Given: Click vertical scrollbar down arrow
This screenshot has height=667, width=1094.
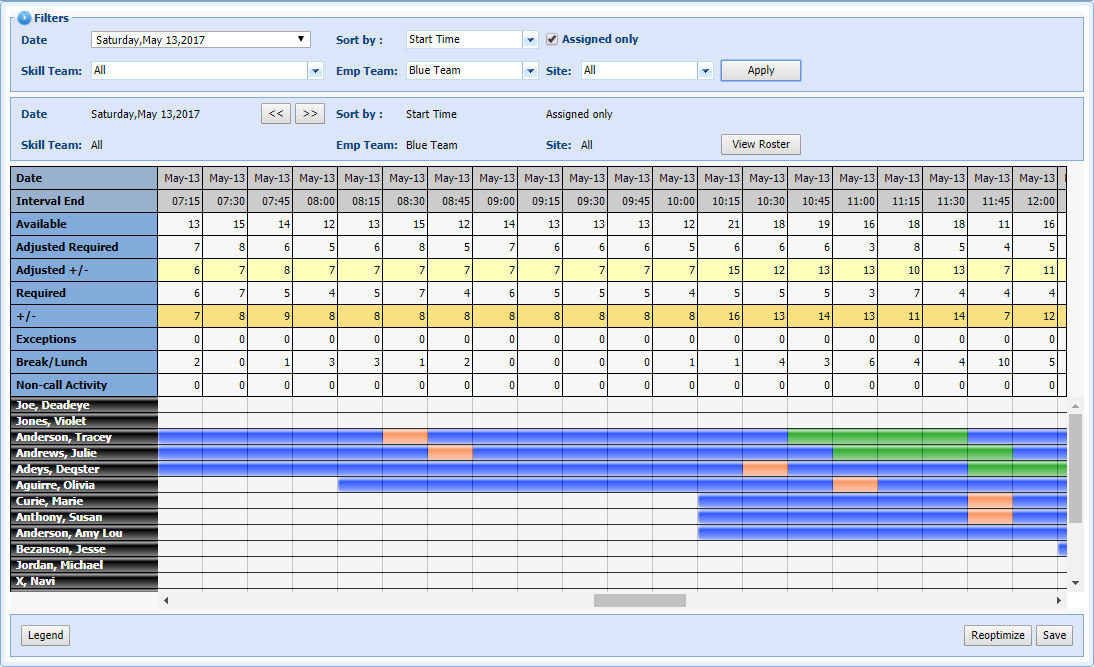Looking at the screenshot, I should click(1076, 582).
